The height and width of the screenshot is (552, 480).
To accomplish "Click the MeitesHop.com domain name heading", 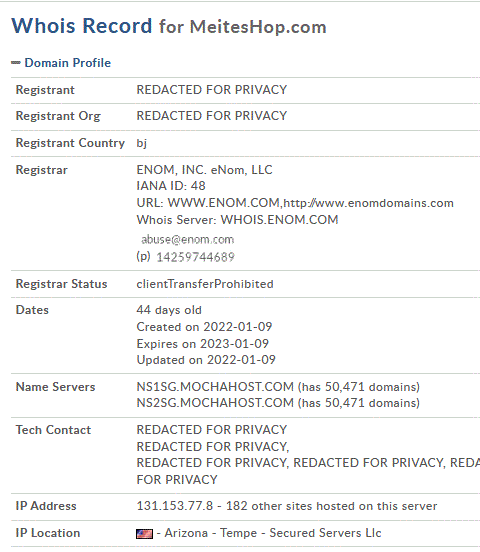I will click(258, 27).
